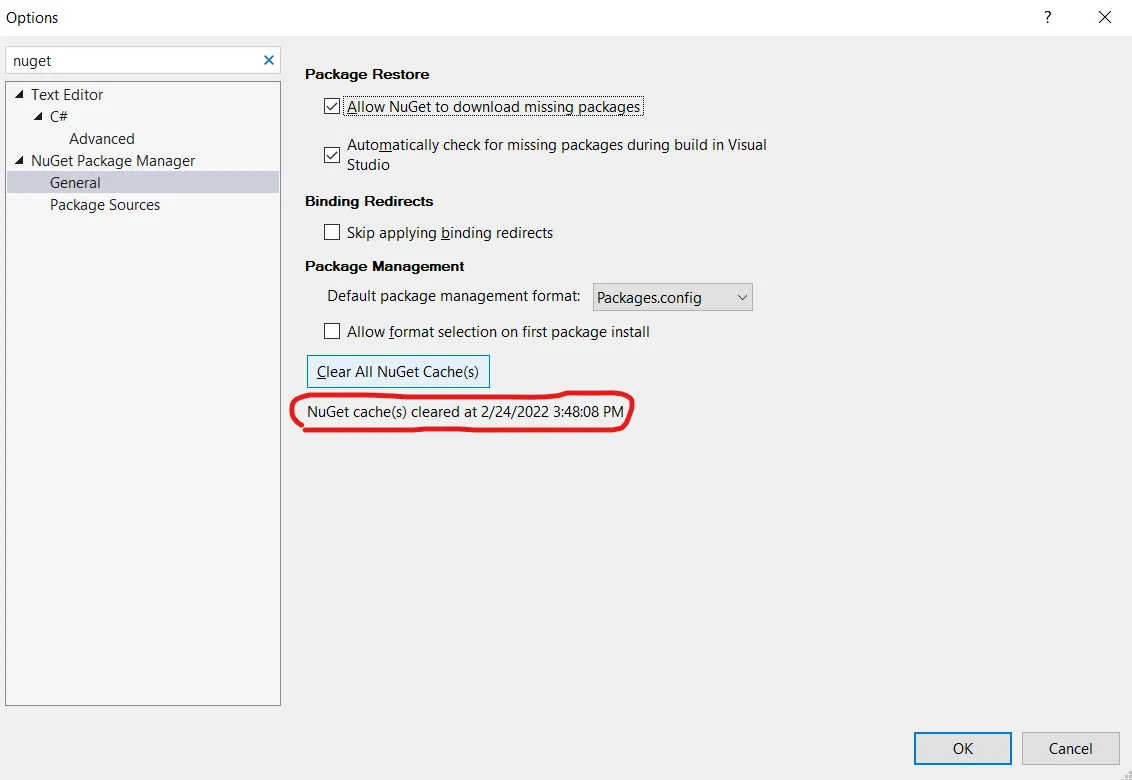Check Allow format selection on first install
Screen dimensions: 1132x780
click(x=332, y=332)
